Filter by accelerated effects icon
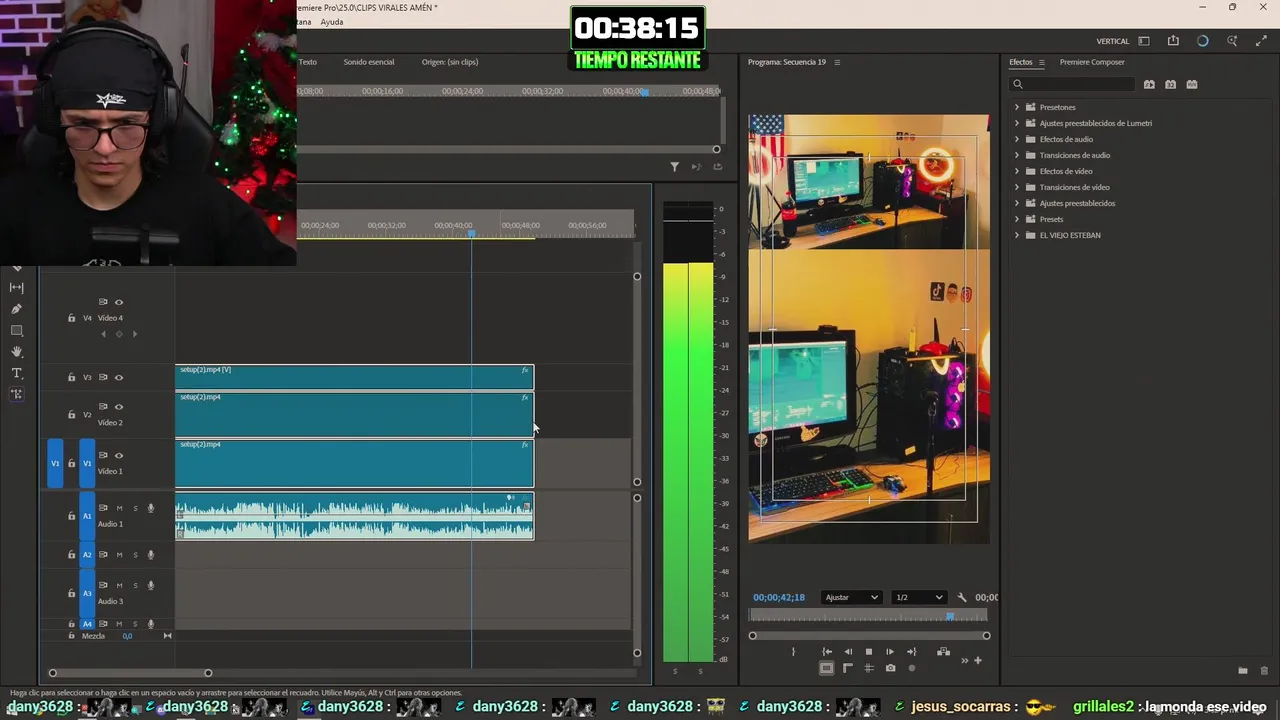The height and width of the screenshot is (720, 1280). click(1149, 84)
